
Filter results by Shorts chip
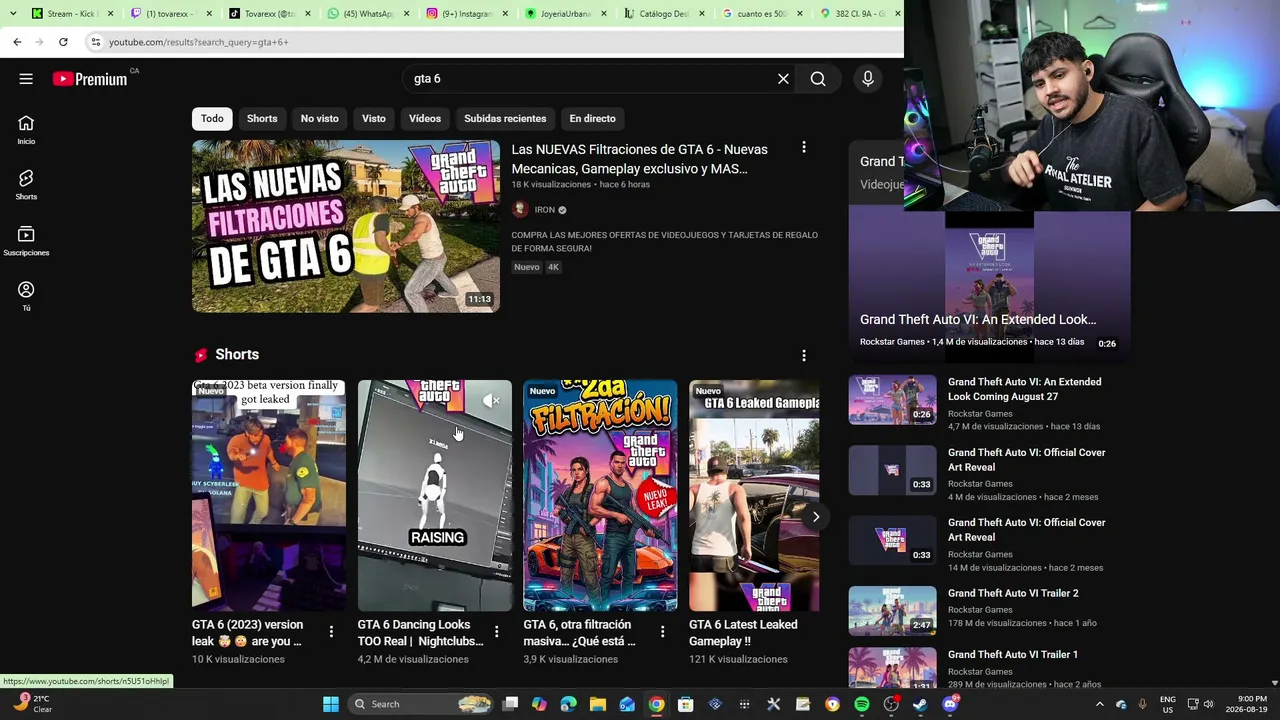point(262,118)
